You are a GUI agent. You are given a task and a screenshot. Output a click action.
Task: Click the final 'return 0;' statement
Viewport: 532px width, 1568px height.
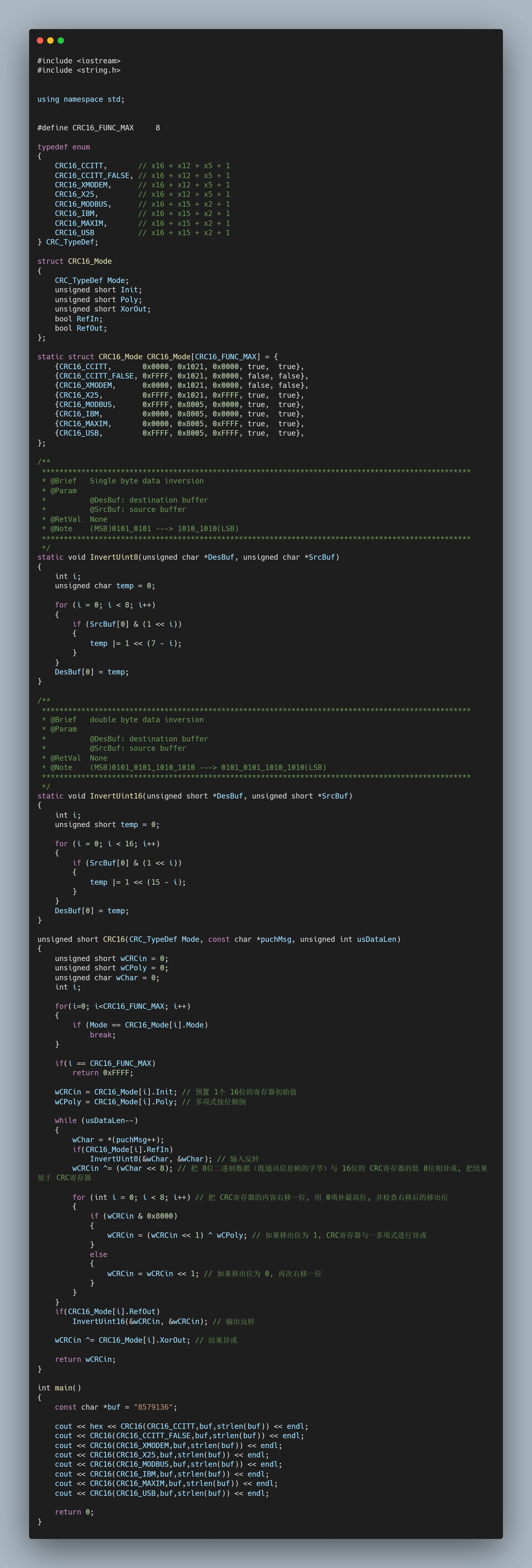tap(74, 1512)
